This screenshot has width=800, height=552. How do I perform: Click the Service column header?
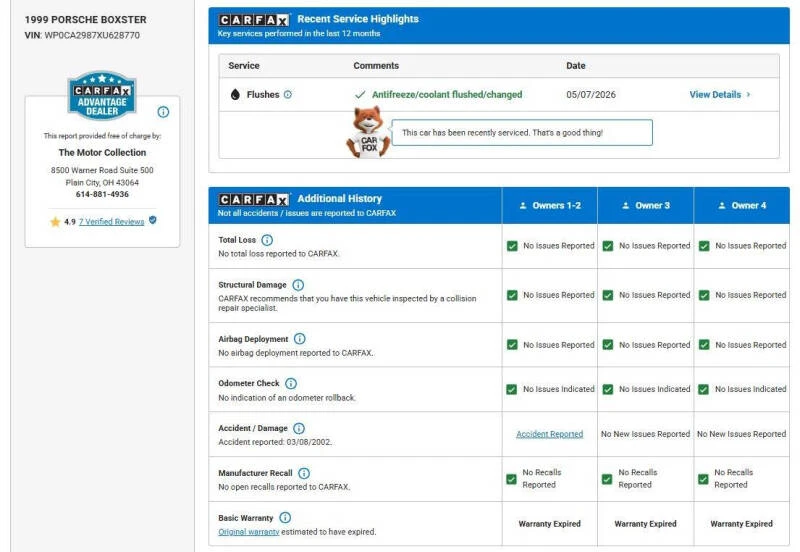point(244,66)
